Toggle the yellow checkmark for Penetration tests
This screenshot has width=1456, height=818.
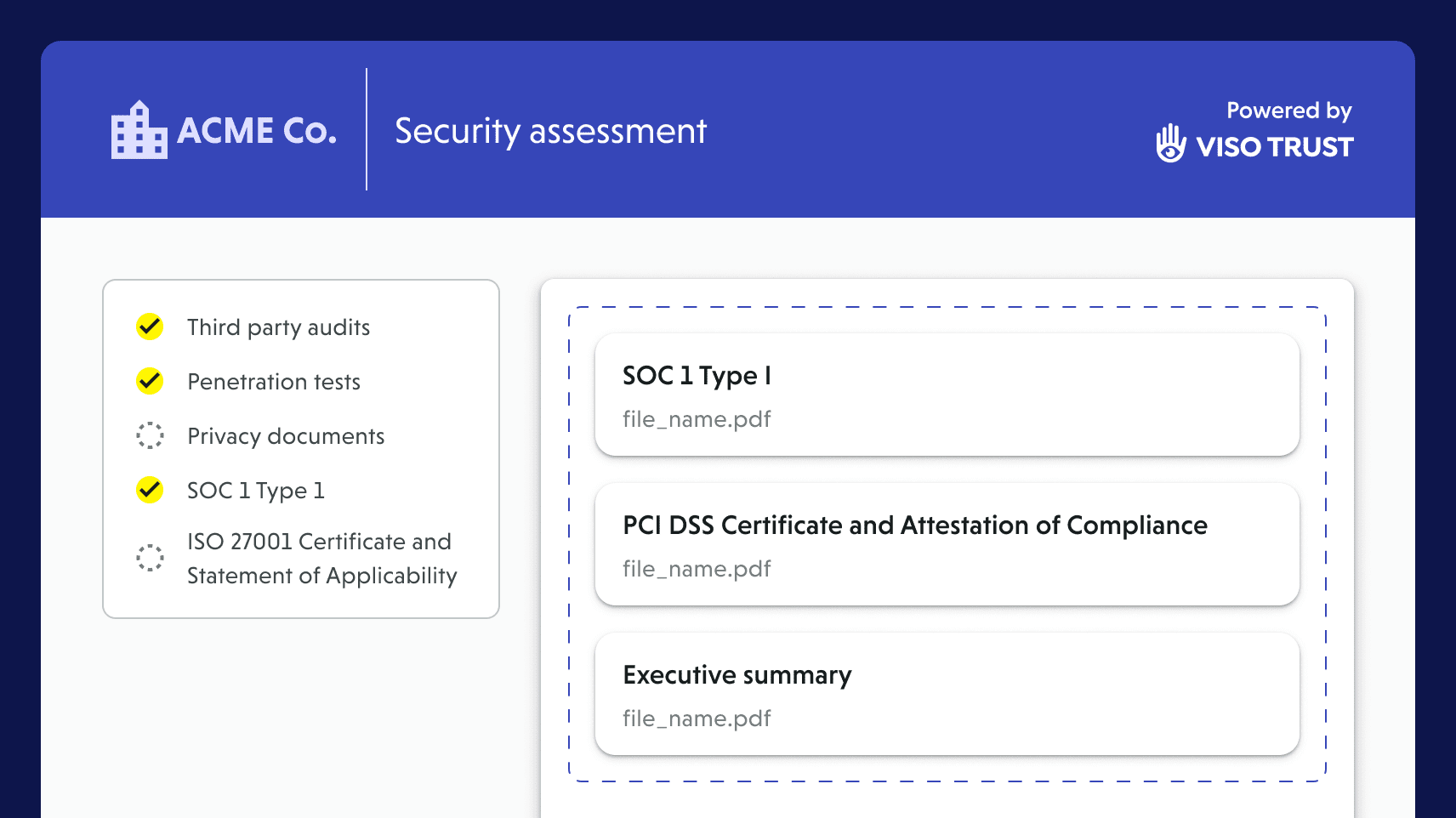click(151, 381)
